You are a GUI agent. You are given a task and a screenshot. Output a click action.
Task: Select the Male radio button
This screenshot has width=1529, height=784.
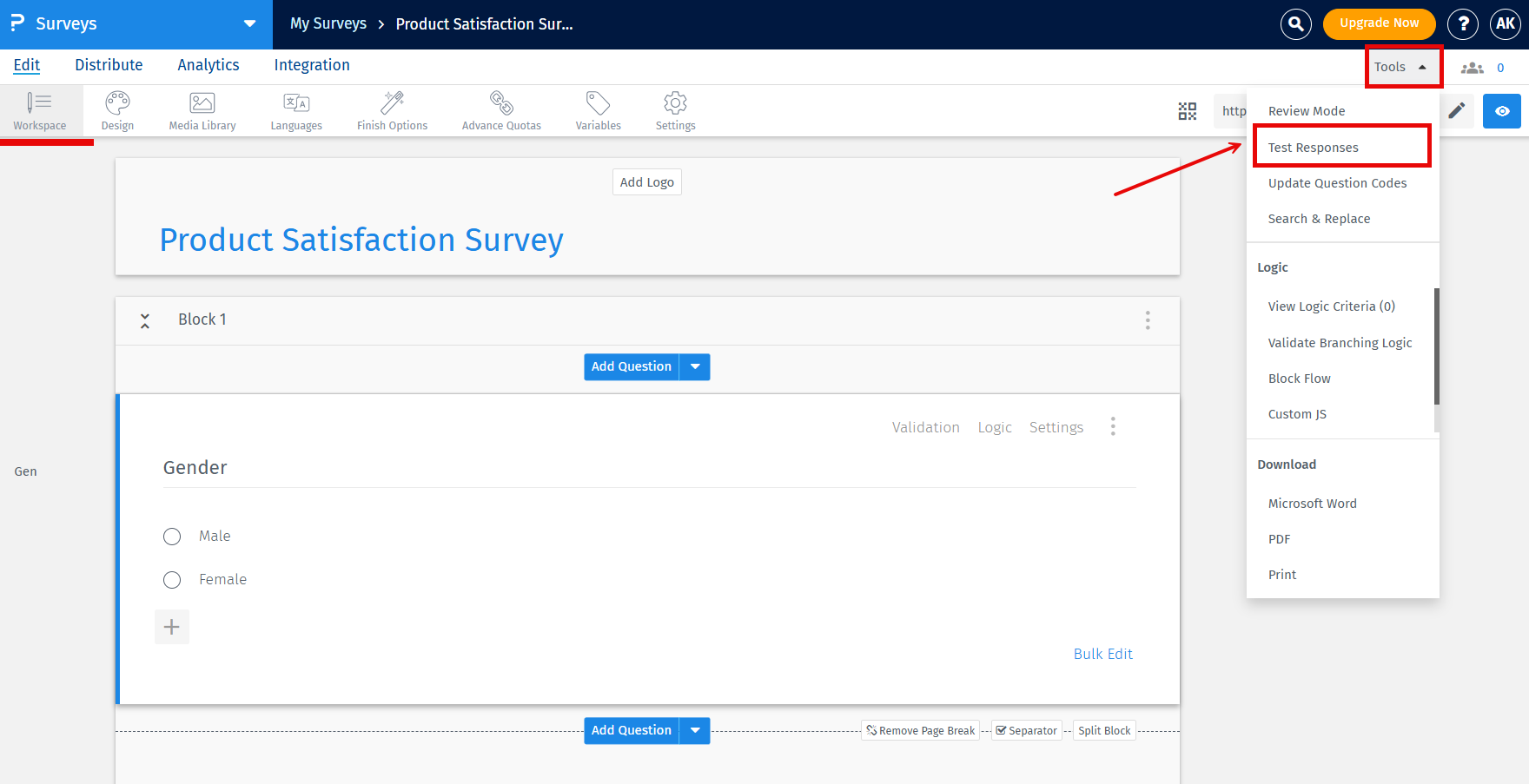pyautogui.click(x=171, y=536)
